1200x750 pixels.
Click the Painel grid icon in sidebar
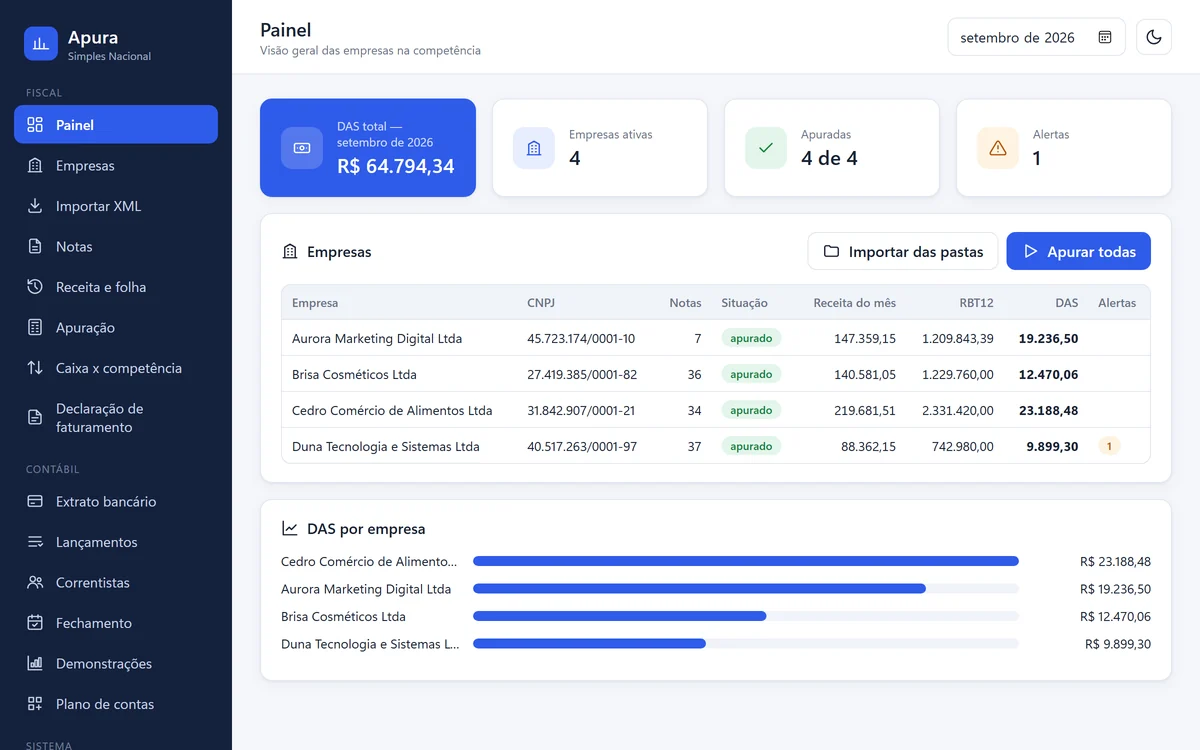(35, 125)
